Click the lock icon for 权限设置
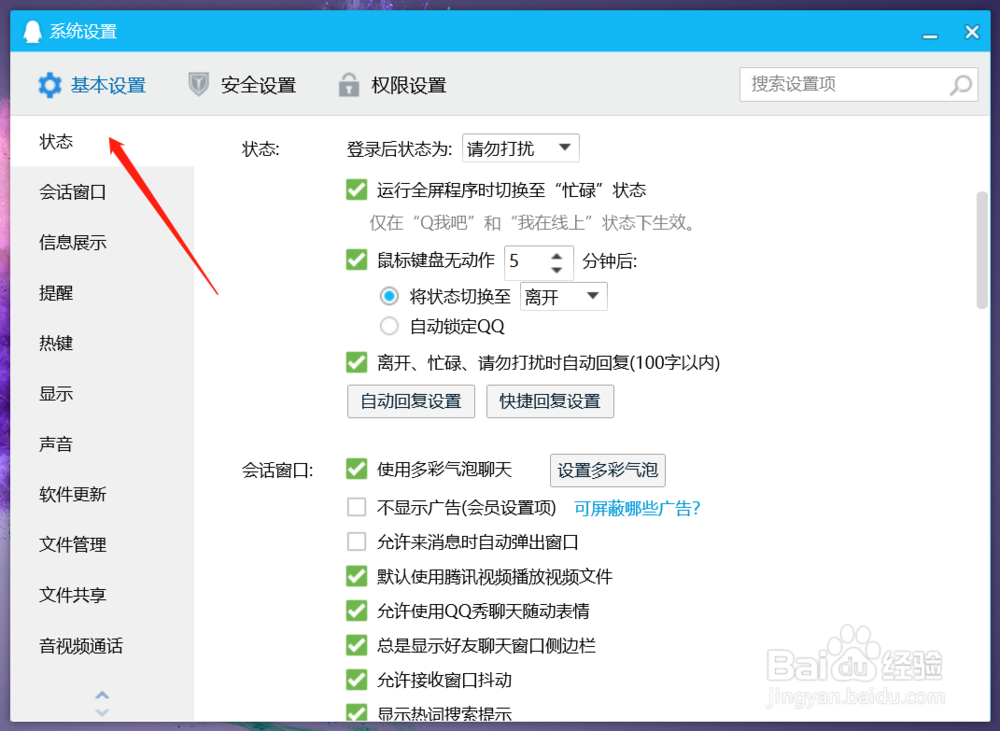Viewport: 1000px width, 731px height. point(348,85)
